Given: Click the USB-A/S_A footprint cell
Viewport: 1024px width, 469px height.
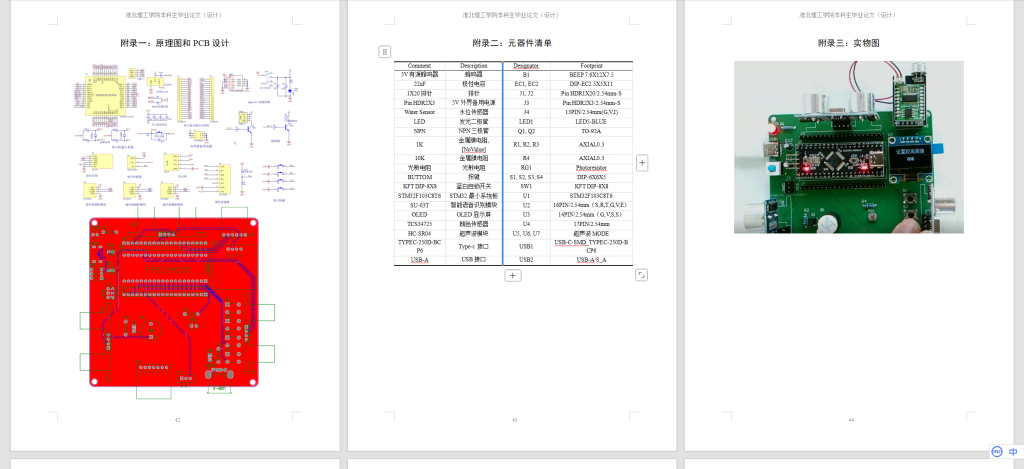Looking at the screenshot, I should point(591,260).
